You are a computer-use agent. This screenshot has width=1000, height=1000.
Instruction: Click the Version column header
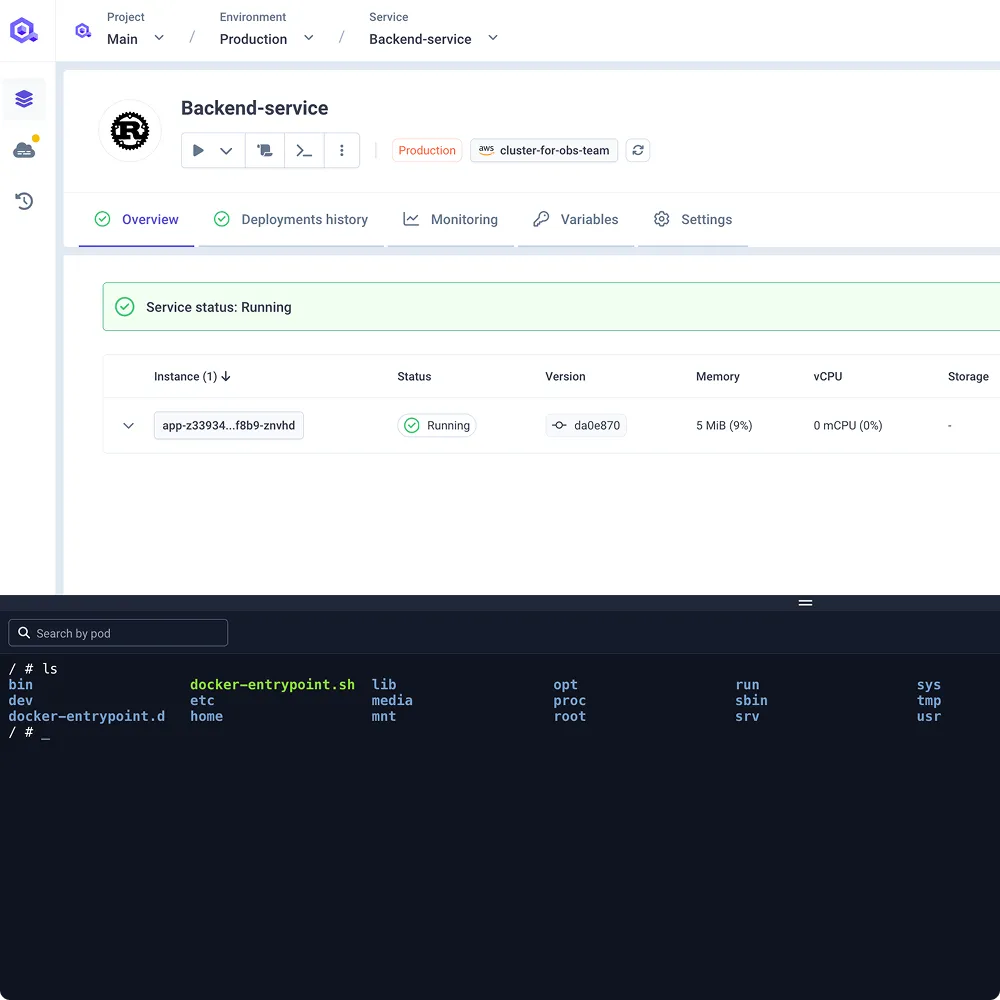point(565,376)
